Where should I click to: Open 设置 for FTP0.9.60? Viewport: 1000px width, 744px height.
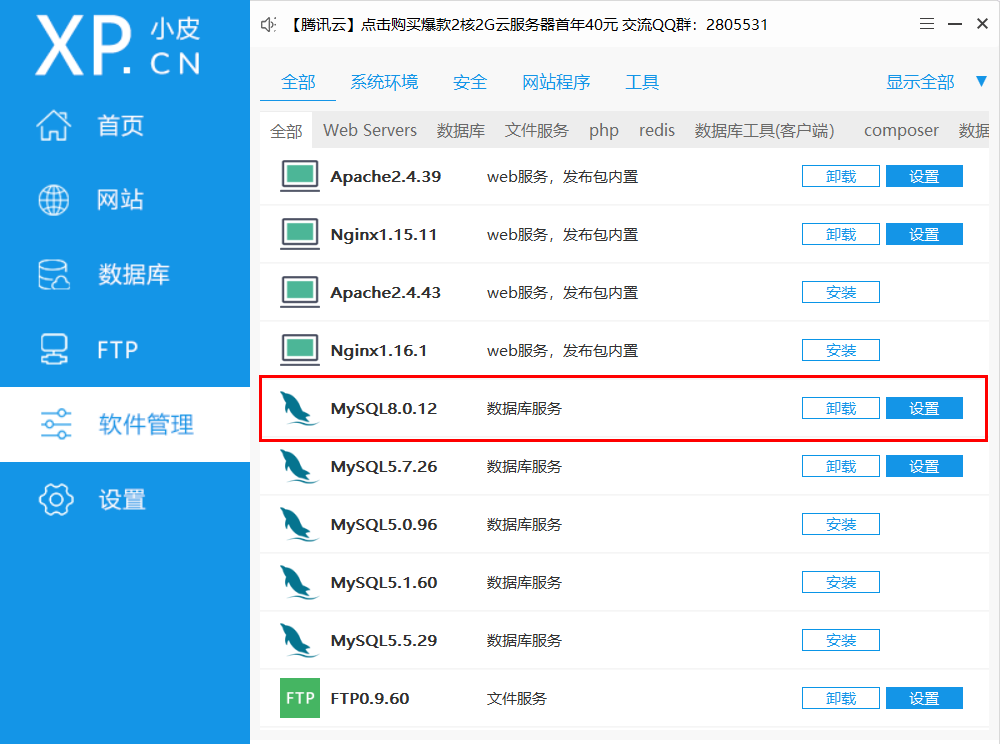pyautogui.click(x=924, y=698)
